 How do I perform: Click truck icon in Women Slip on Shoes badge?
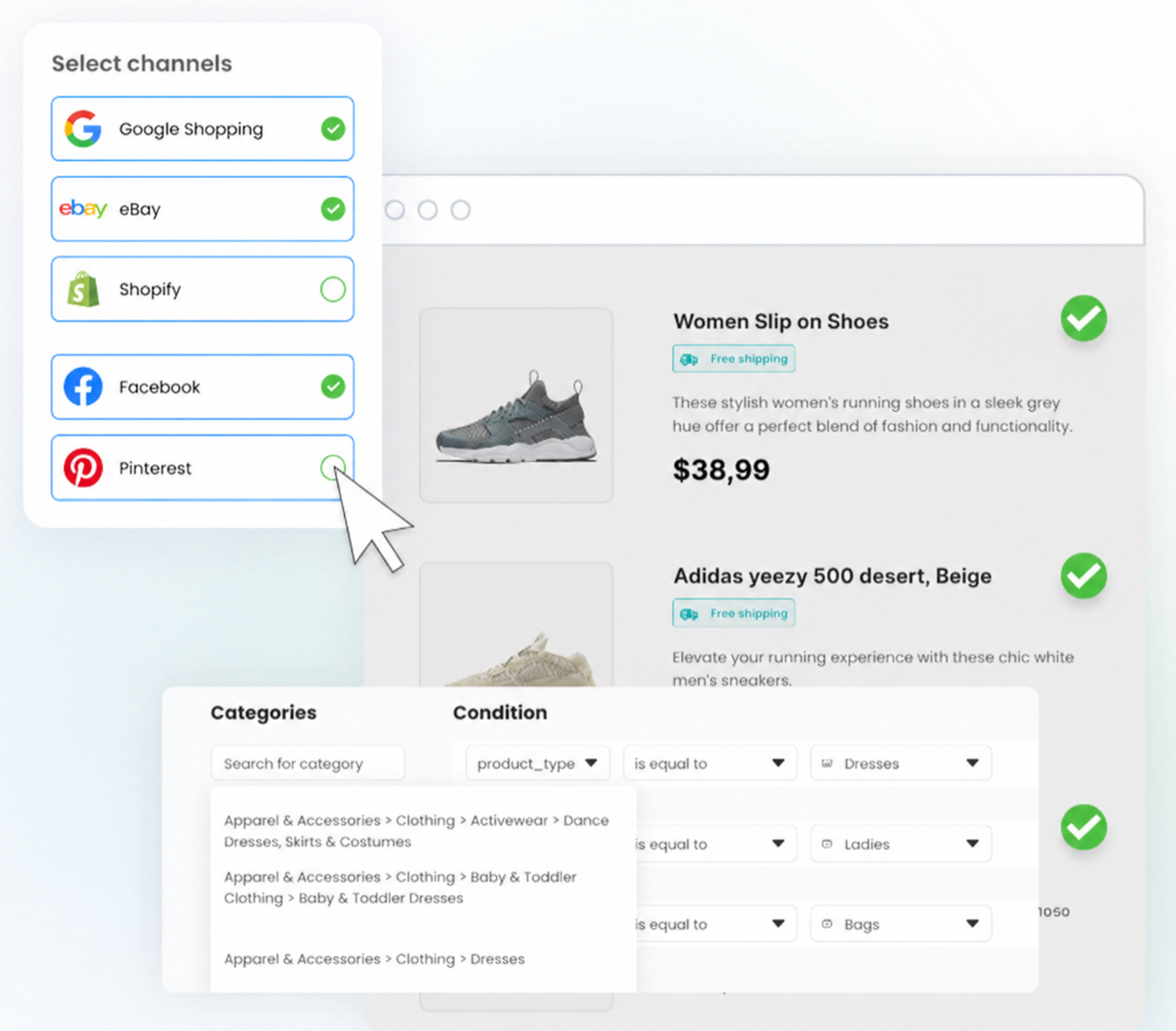point(689,359)
